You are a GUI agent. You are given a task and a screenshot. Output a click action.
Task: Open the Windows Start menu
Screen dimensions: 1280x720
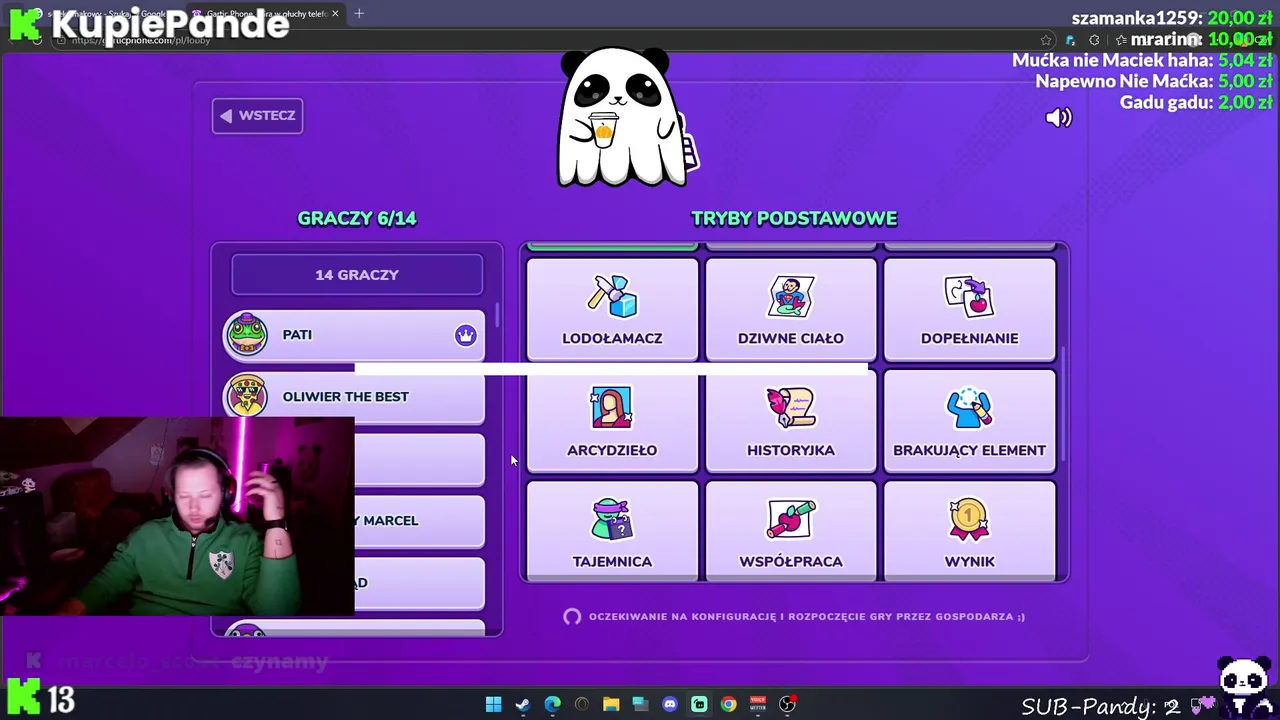coord(493,704)
